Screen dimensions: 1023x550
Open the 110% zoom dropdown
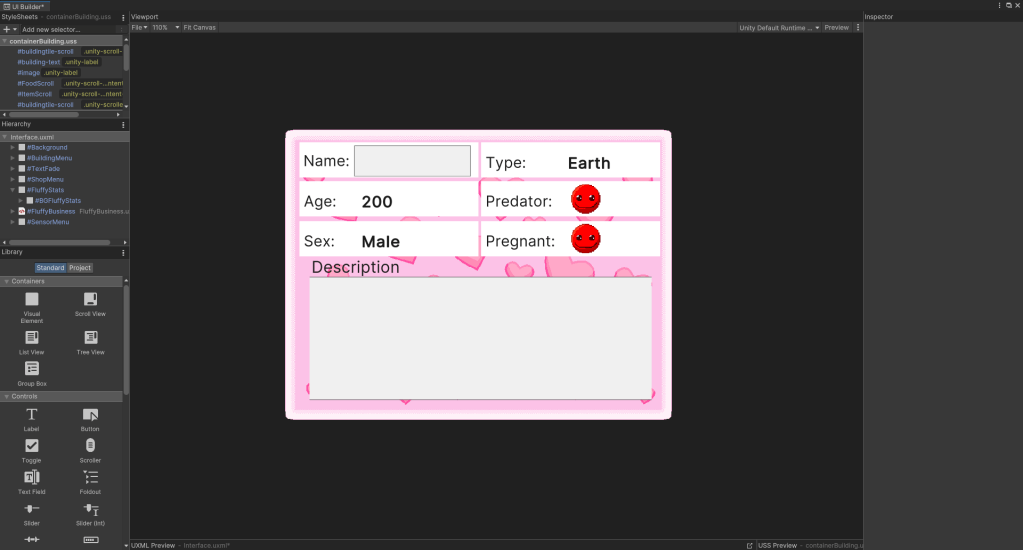tap(166, 27)
